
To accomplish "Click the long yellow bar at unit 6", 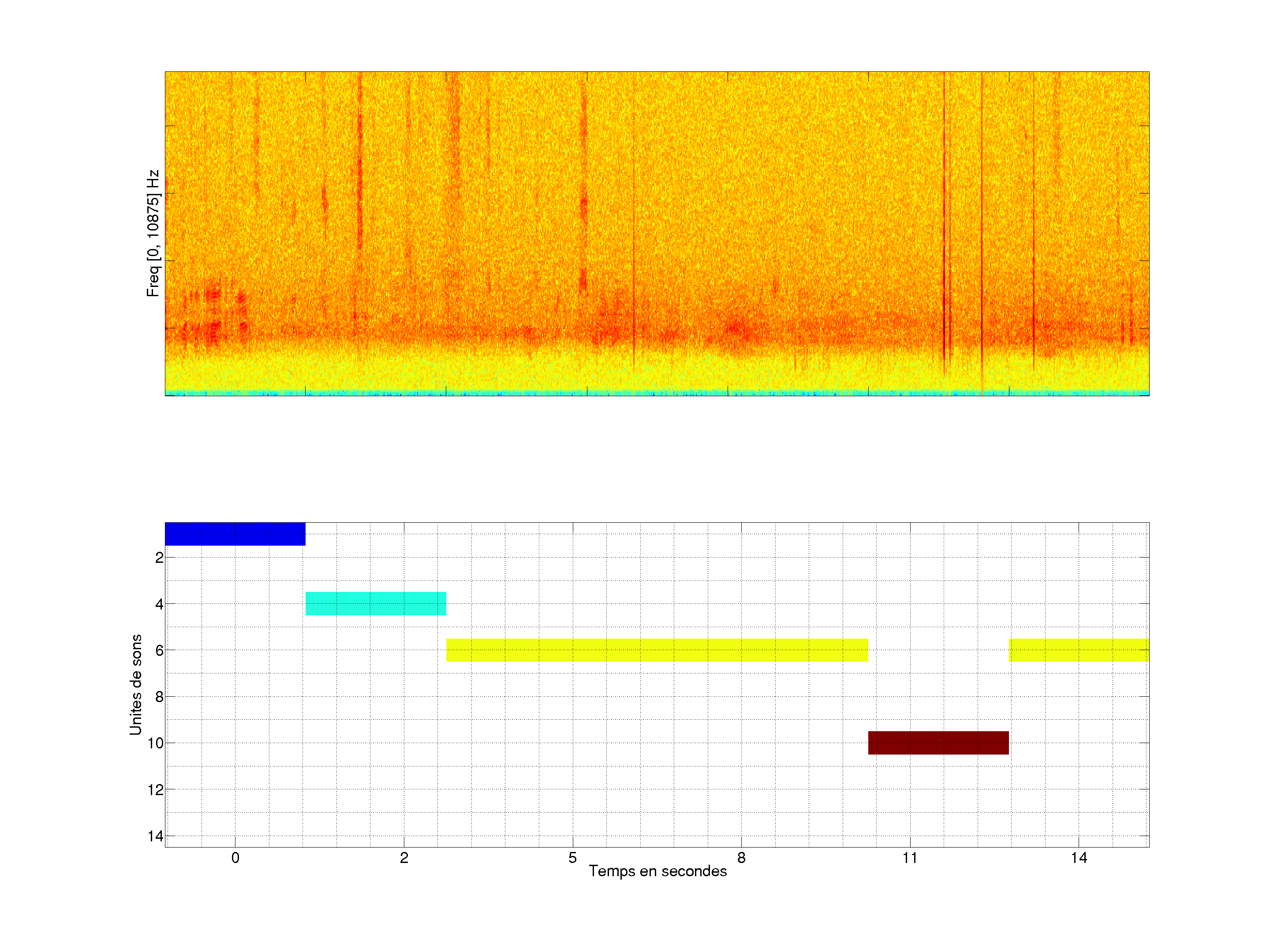I will 657,650.
